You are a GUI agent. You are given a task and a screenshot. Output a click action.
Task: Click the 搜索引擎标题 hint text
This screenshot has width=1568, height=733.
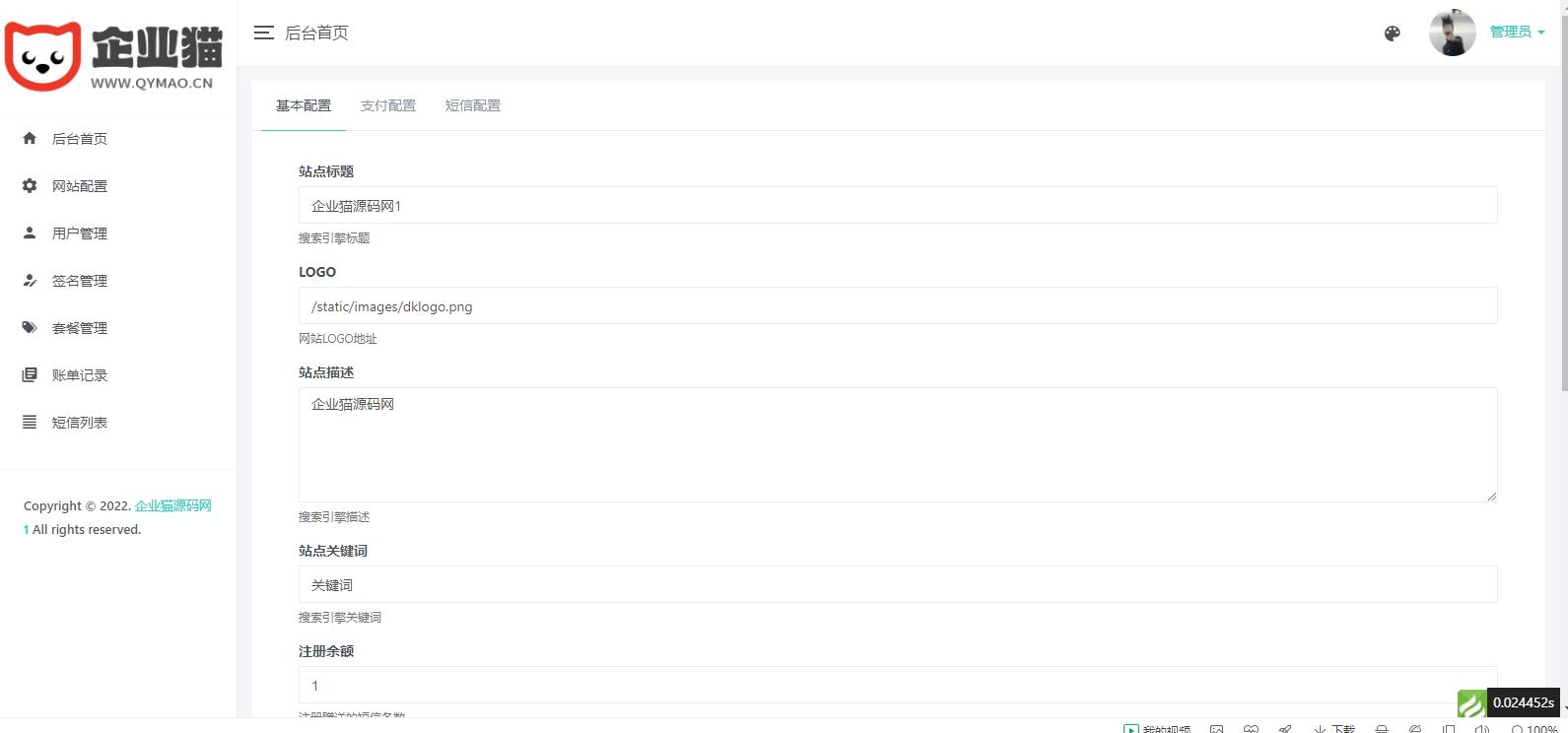334,237
